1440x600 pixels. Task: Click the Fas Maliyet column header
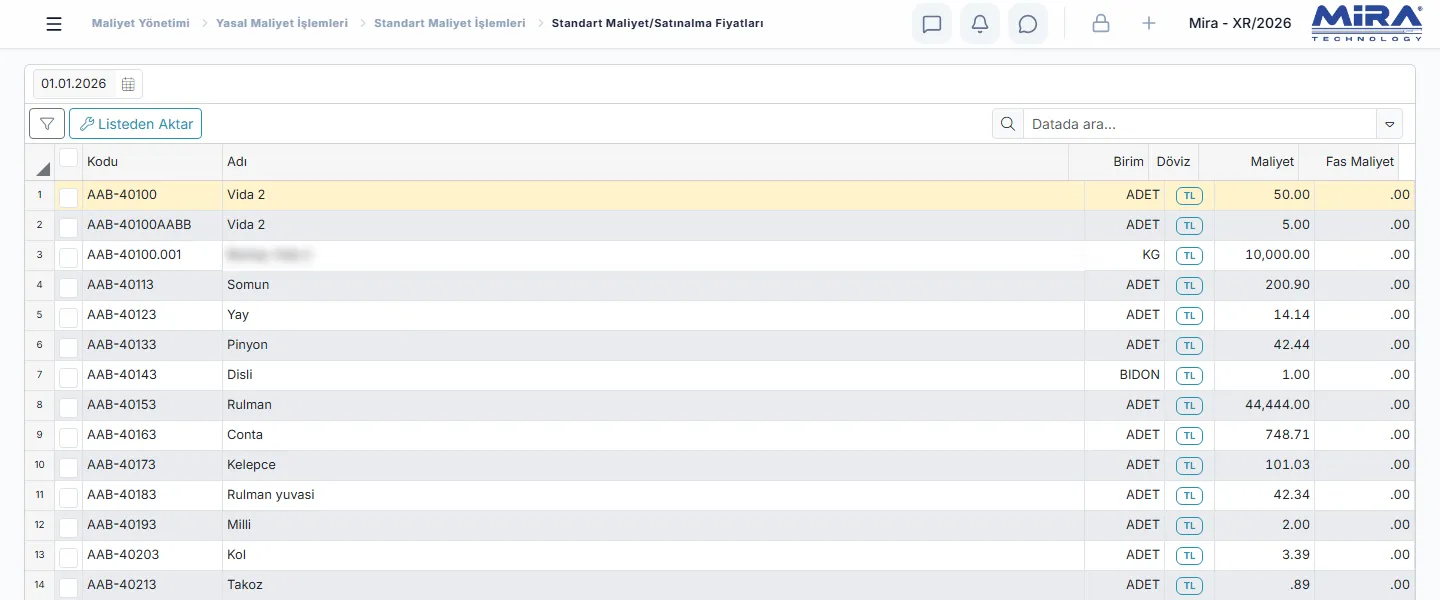[x=1349, y=162]
